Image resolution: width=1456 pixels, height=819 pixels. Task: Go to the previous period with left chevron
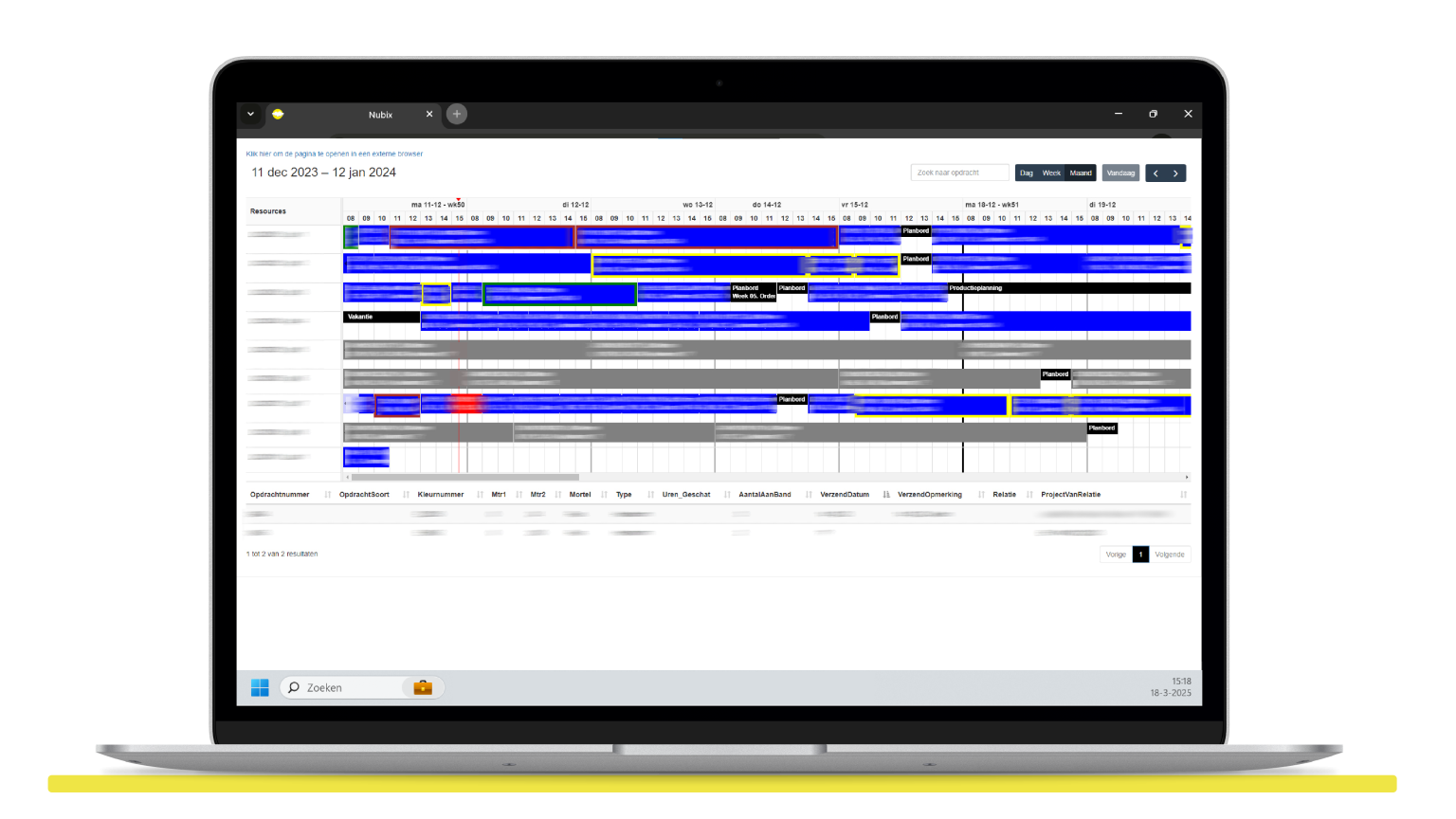(1156, 173)
